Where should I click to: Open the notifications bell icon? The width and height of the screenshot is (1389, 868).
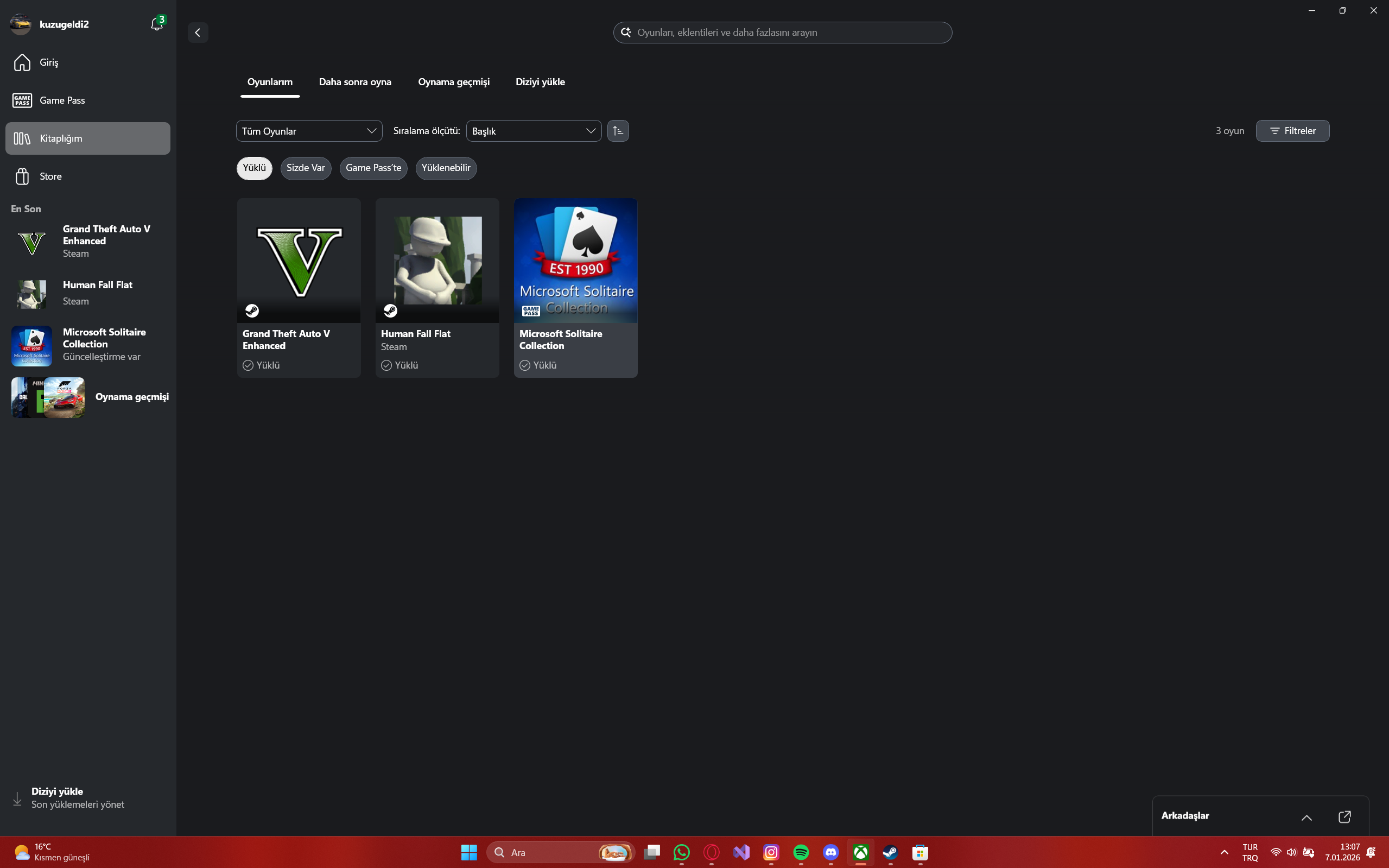pos(156,24)
